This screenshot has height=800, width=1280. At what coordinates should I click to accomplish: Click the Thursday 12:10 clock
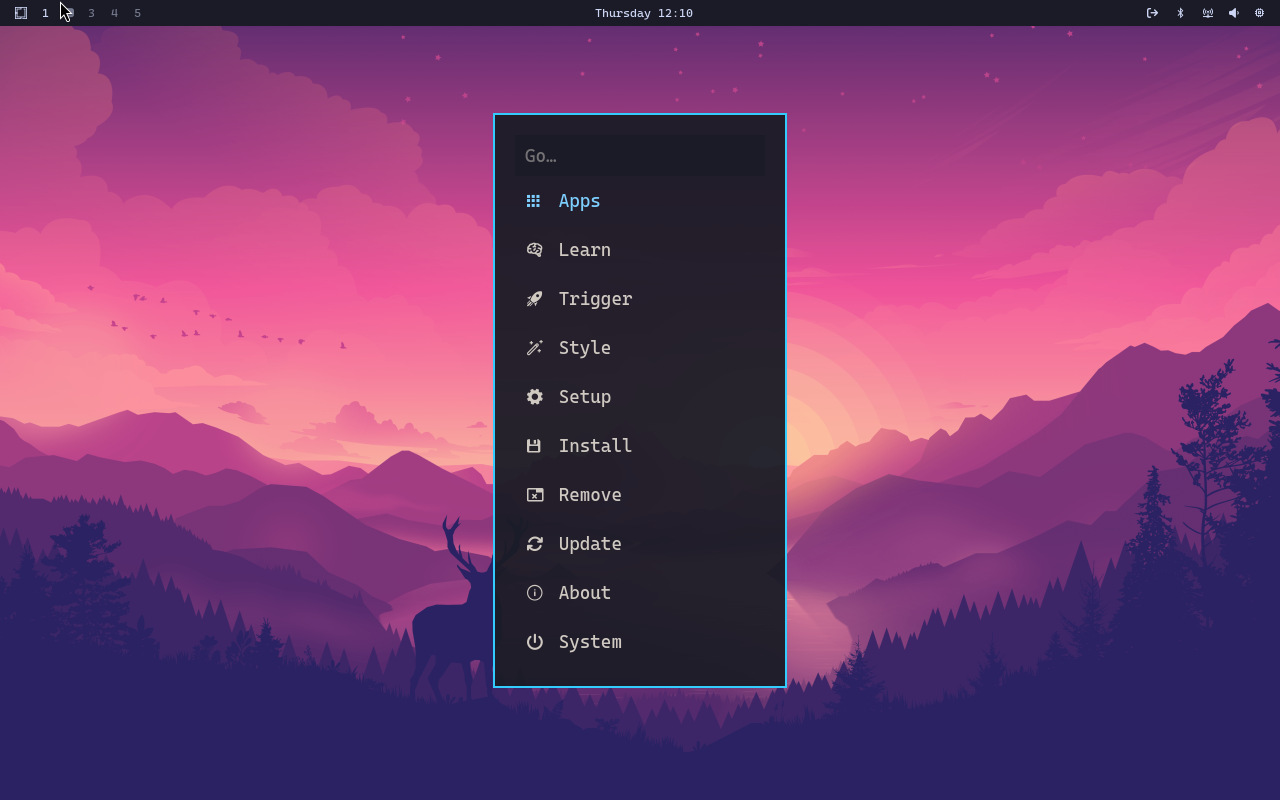pyautogui.click(x=644, y=13)
